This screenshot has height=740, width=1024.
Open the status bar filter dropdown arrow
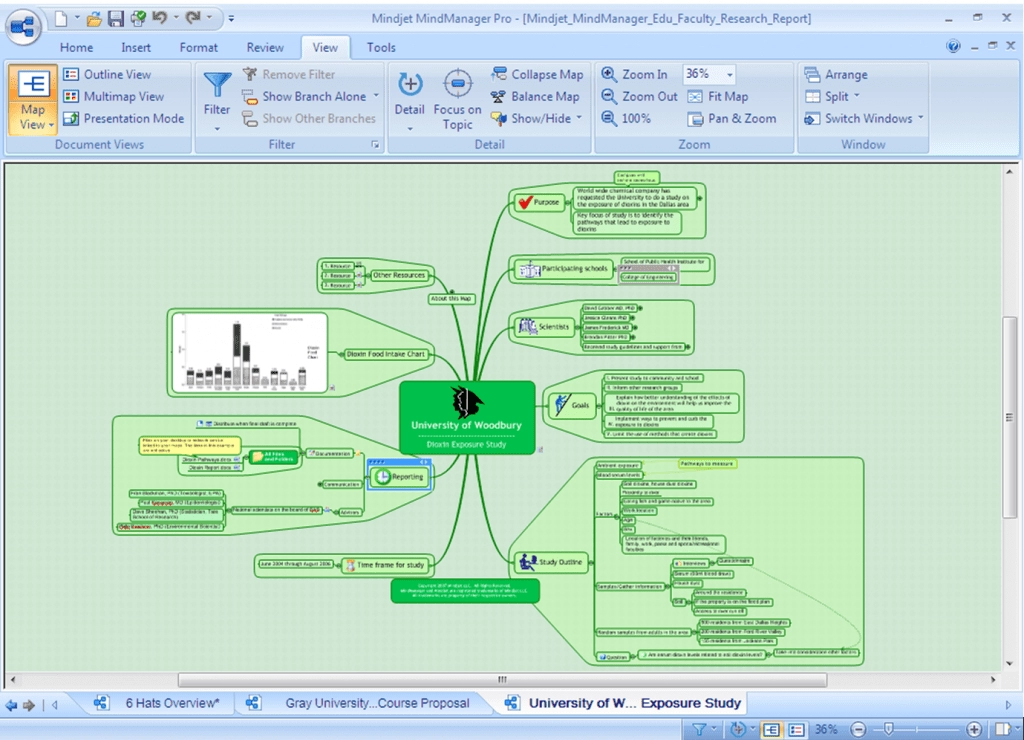[714, 729]
